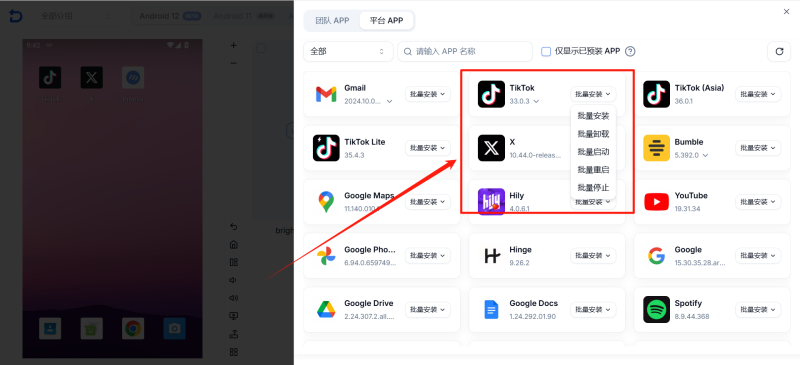The height and width of the screenshot is (365, 800).
Task: Click the Google Drive app icon
Action: tap(326, 309)
